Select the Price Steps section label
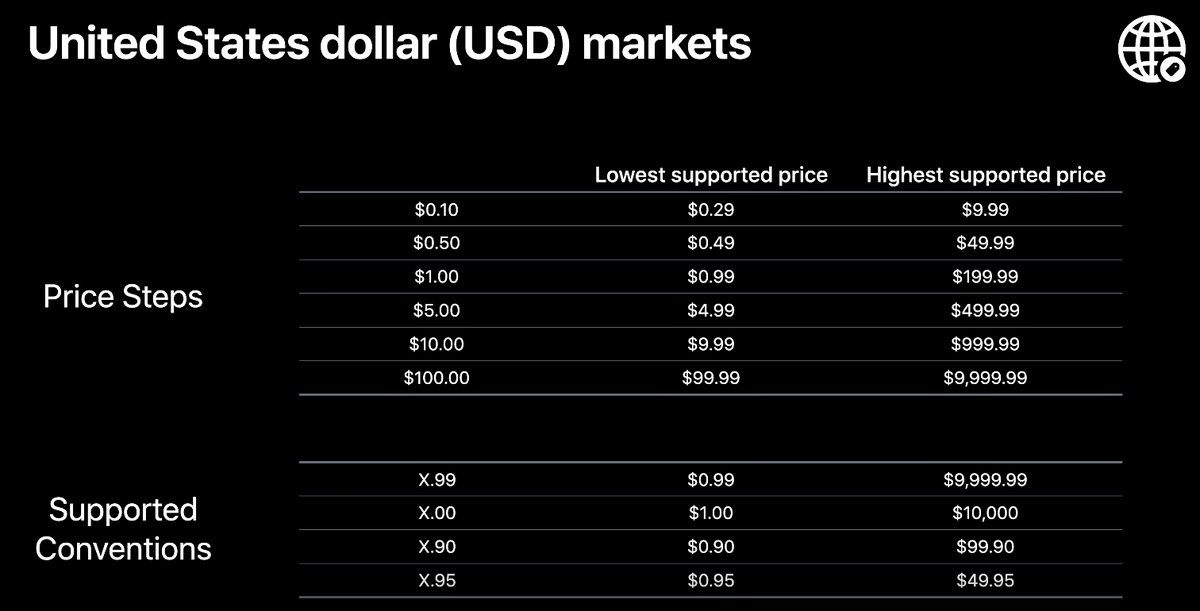This screenshot has height=611, width=1200. (123, 296)
